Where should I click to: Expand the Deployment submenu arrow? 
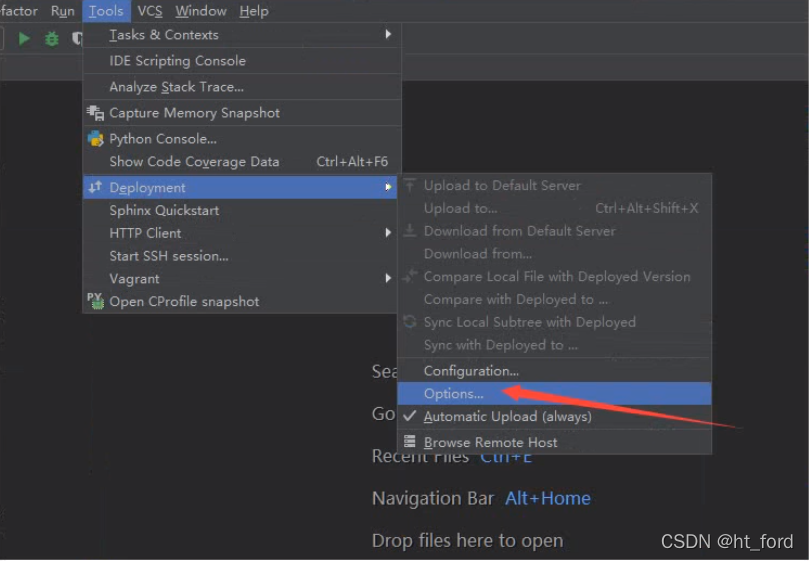[388, 187]
